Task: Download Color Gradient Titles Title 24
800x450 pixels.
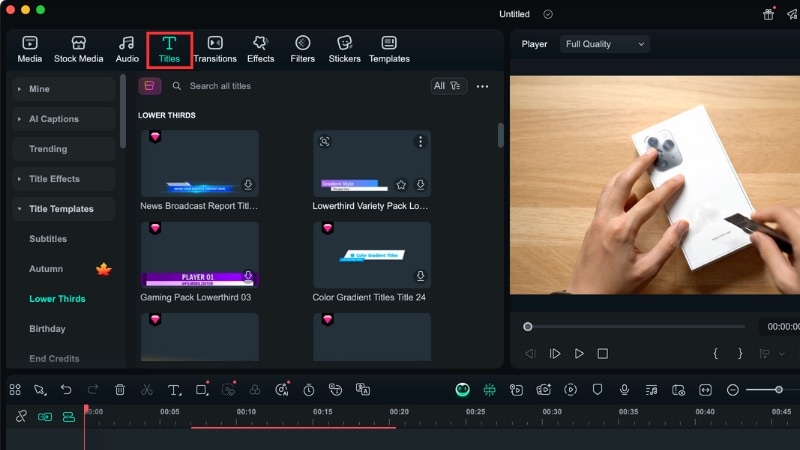Action: coord(420,276)
